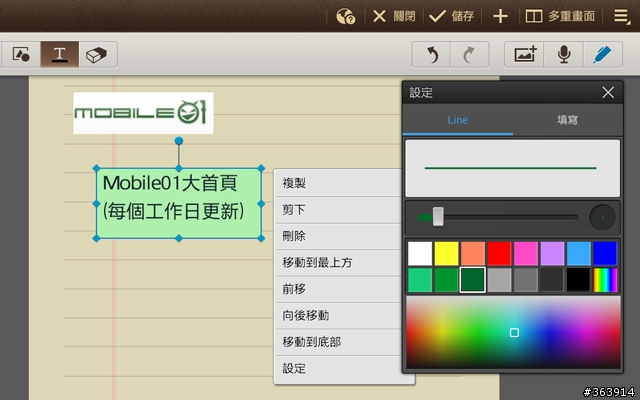Screen dimensions: 640x400
Task: Insert an image with picture-plus icon
Action: [x=524, y=54]
